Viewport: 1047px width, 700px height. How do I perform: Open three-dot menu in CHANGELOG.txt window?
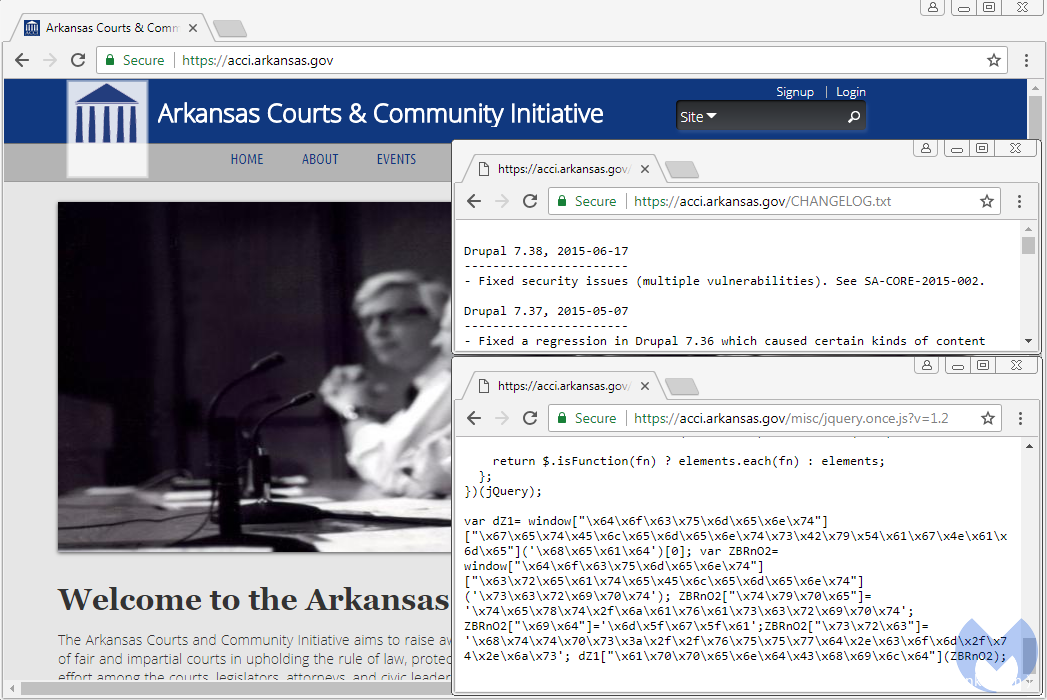coord(1019,201)
